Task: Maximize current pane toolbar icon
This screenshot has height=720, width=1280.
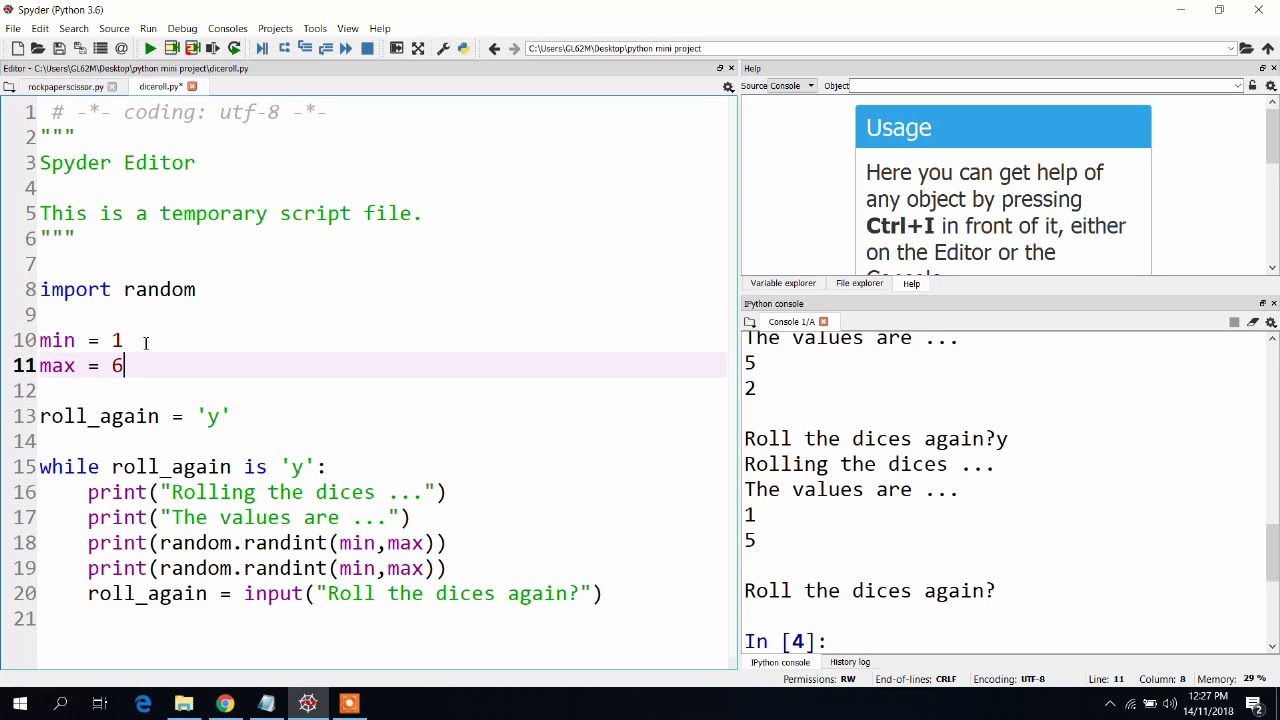Action: tap(397, 48)
